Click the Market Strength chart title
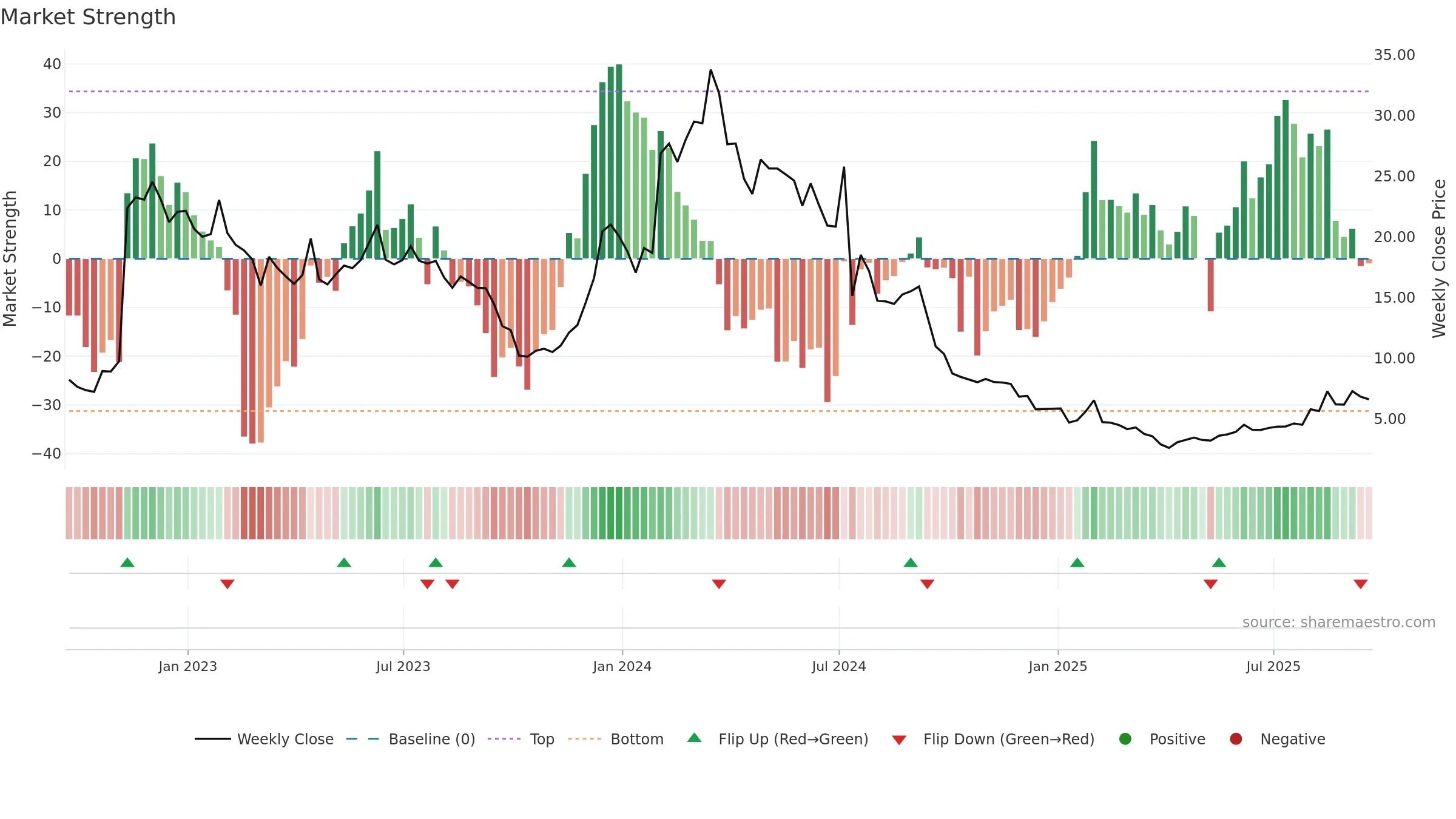 tap(89, 17)
